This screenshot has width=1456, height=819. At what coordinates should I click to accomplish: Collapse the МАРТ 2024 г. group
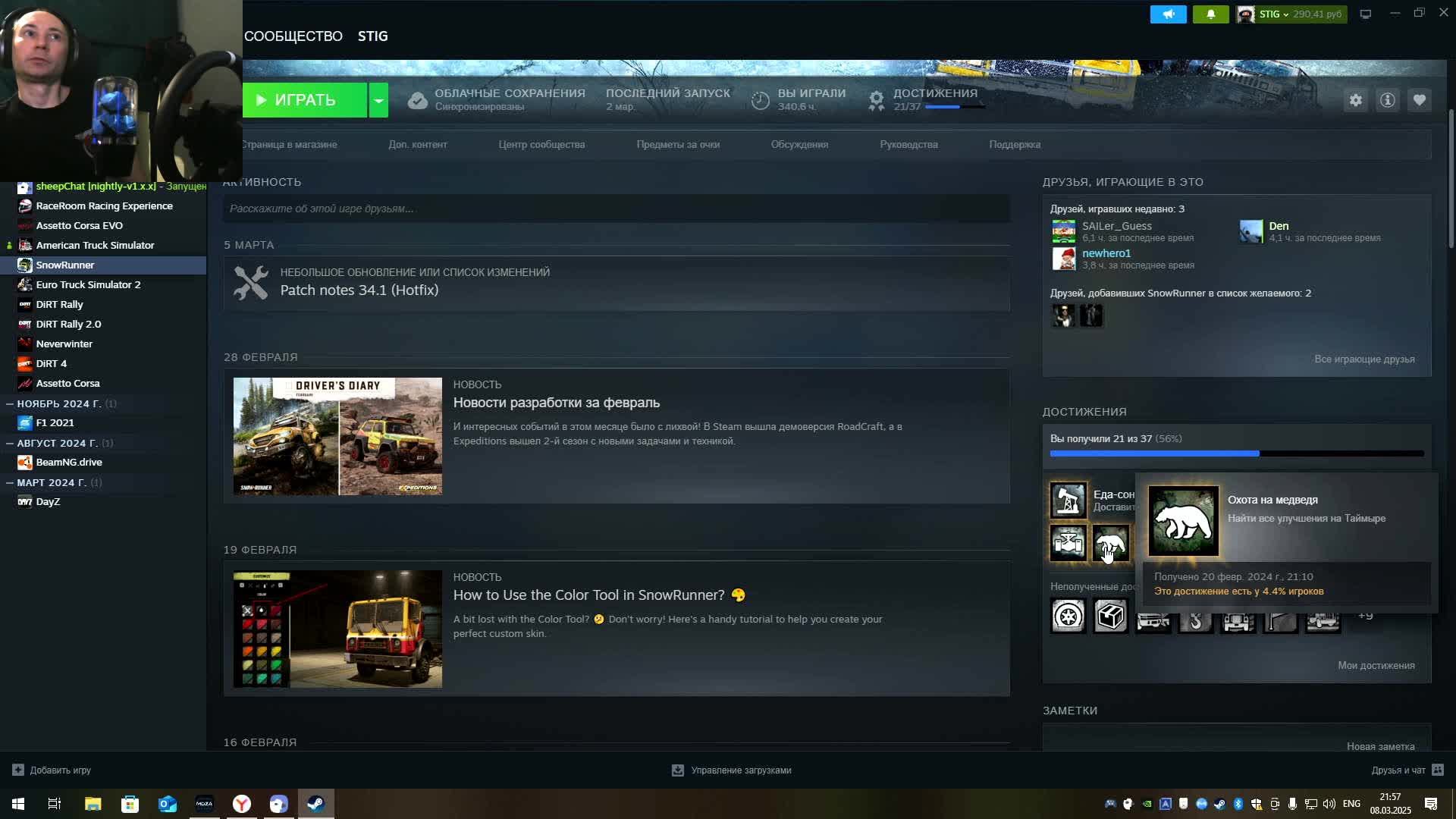(10, 482)
